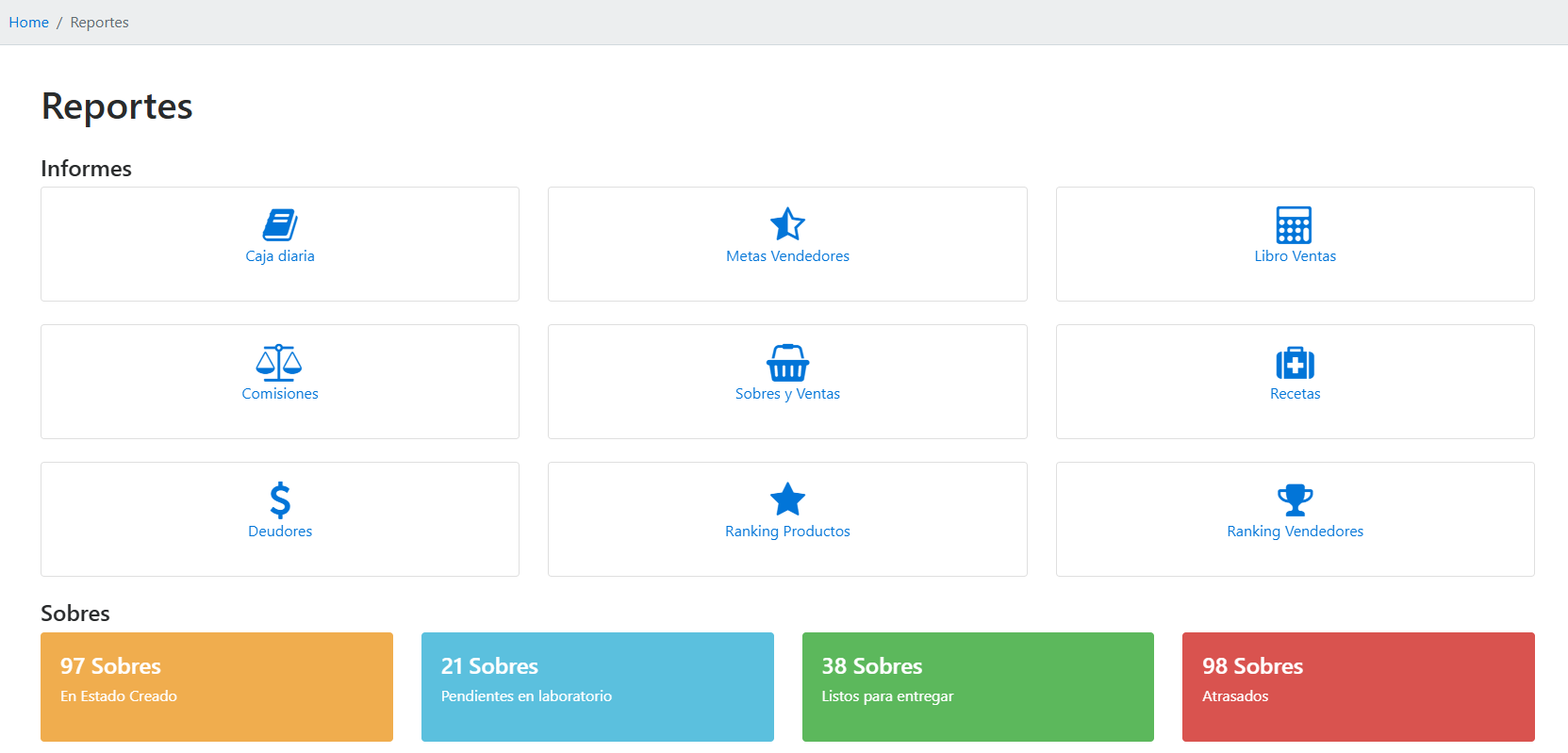
Task: Select the star icon for Ranking Productos
Action: point(787,500)
